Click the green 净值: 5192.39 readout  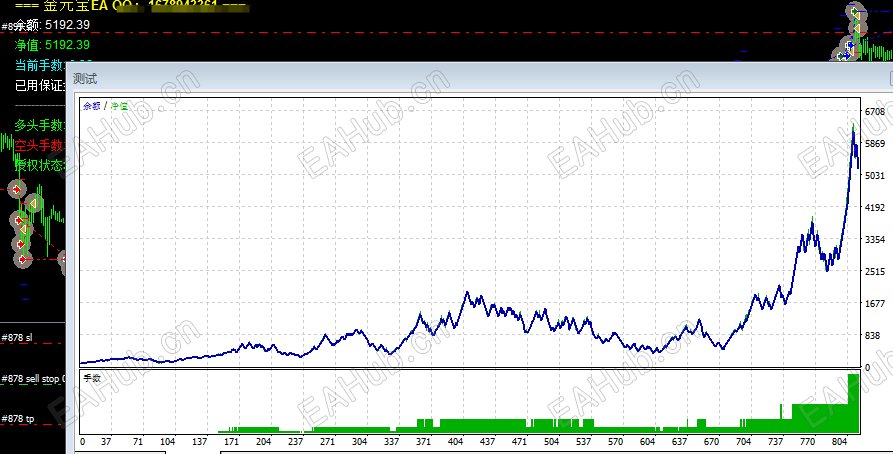52,44
